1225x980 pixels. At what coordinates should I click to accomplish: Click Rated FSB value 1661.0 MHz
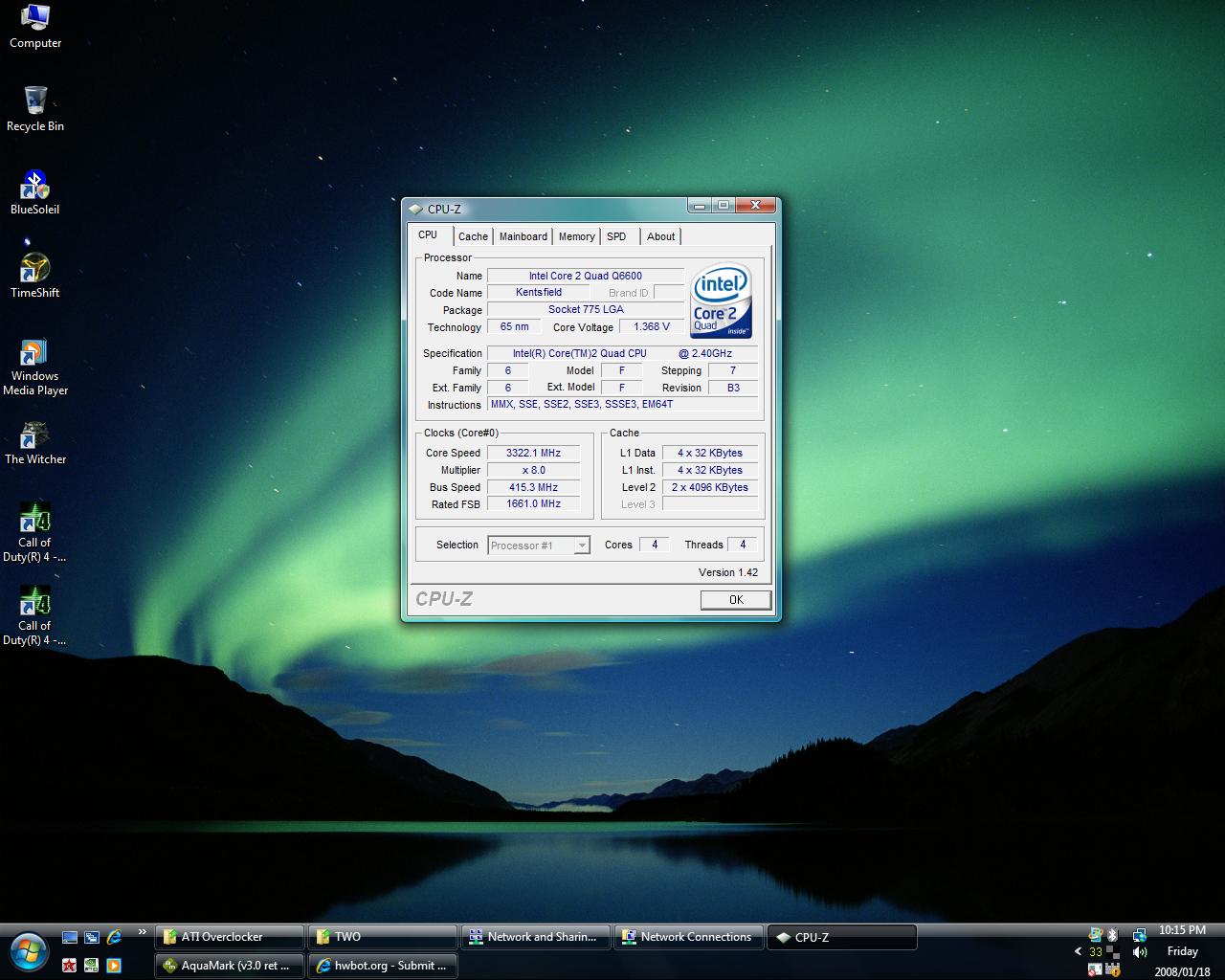[534, 503]
